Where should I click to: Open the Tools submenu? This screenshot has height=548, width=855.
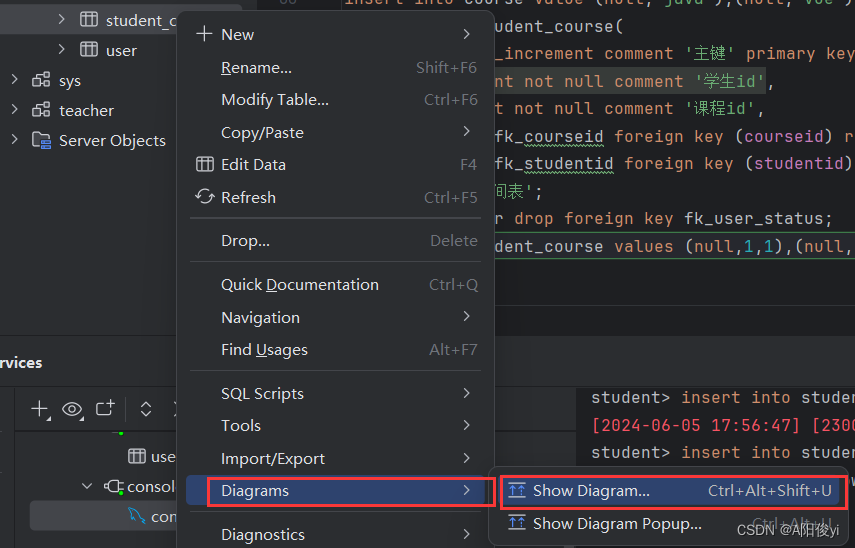coord(466,425)
